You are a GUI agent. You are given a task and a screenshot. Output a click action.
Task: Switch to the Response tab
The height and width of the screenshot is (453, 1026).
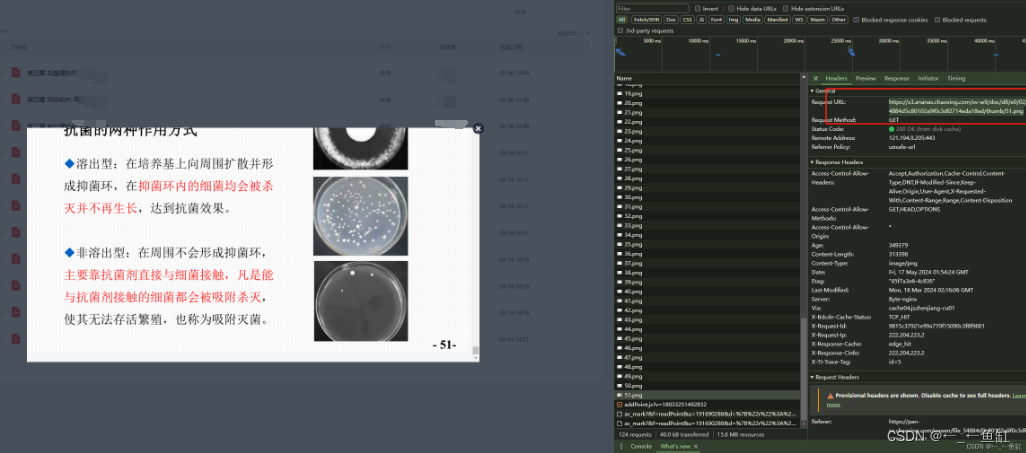897,79
